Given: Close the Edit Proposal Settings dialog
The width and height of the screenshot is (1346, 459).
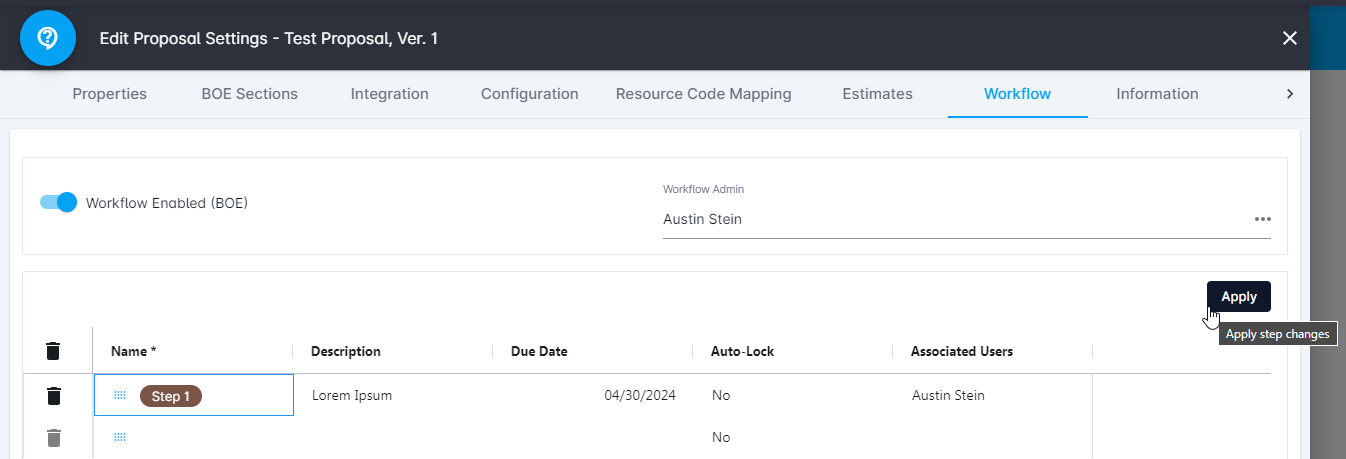Looking at the screenshot, I should coord(1290,38).
